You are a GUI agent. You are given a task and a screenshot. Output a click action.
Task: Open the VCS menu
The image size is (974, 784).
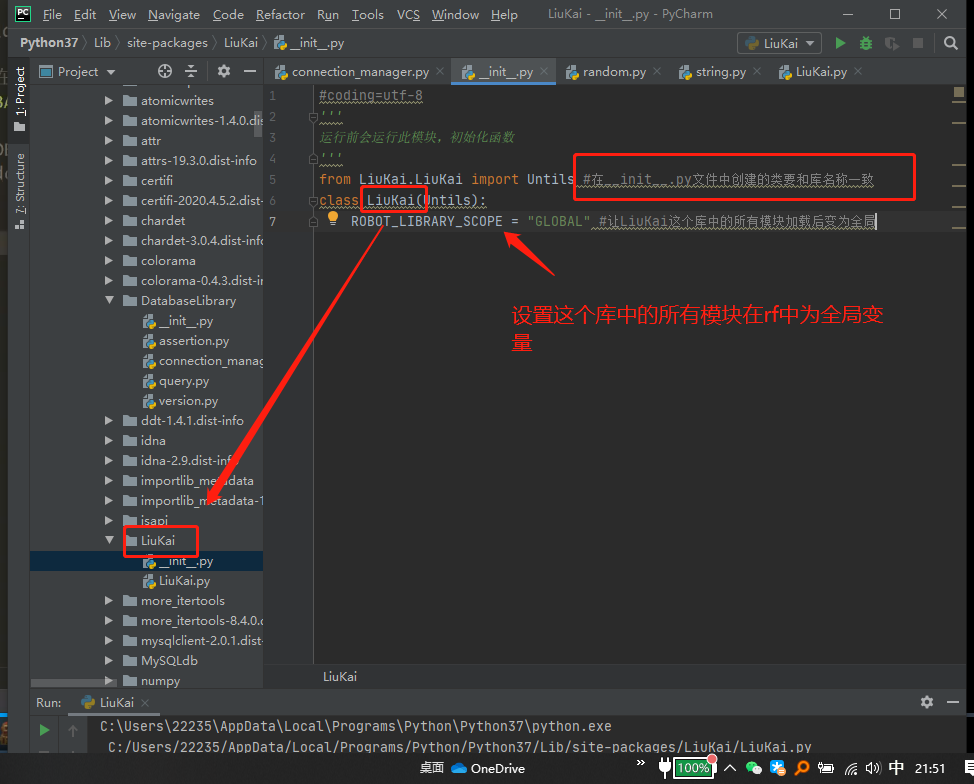408,14
